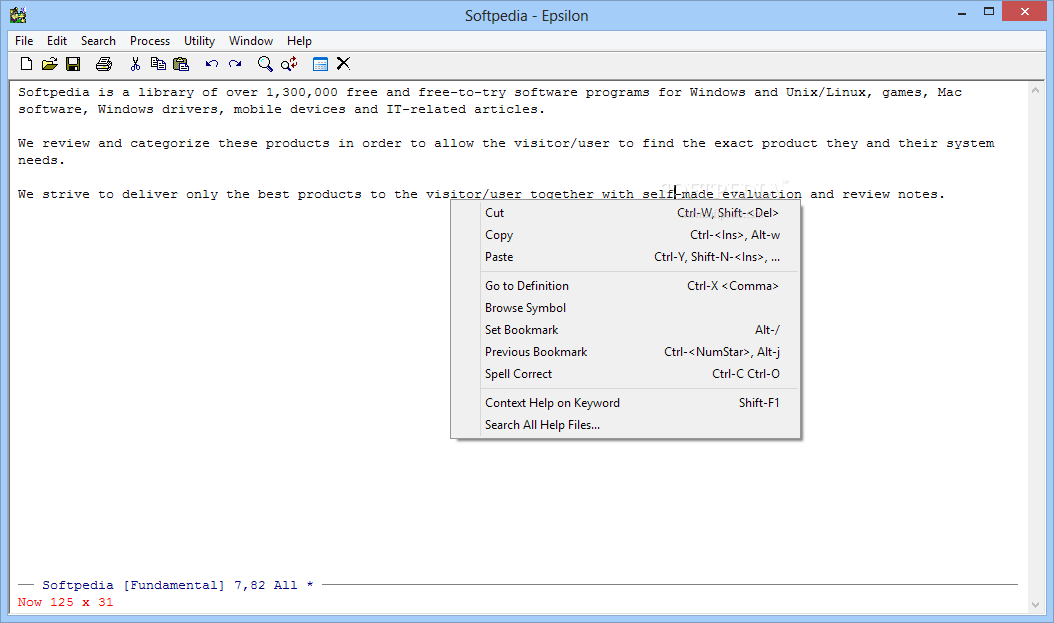Screen dimensions: 1054x623
Task: Select Browse Symbol in context menu
Action: (625, 308)
